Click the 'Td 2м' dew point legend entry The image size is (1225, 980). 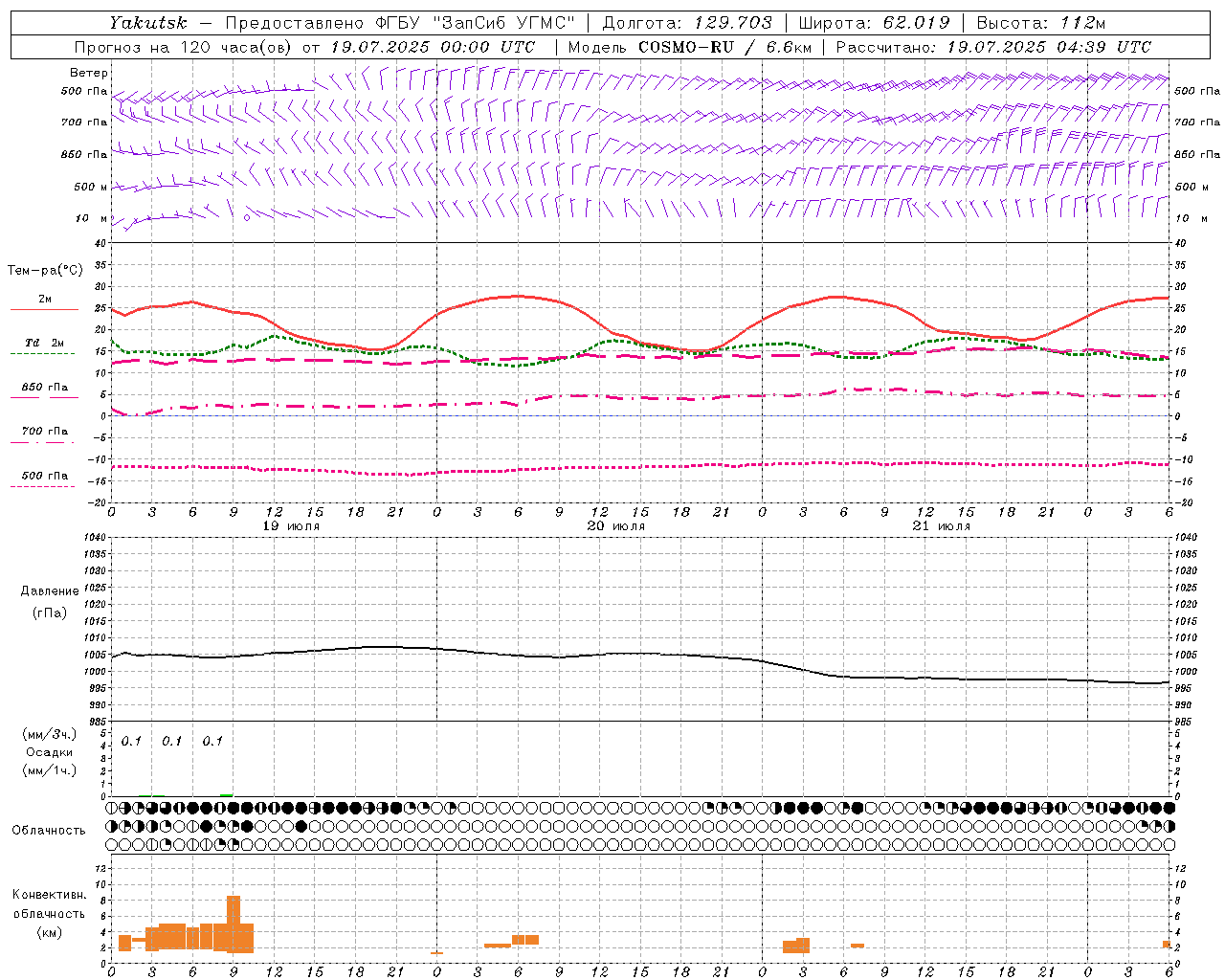point(44,343)
